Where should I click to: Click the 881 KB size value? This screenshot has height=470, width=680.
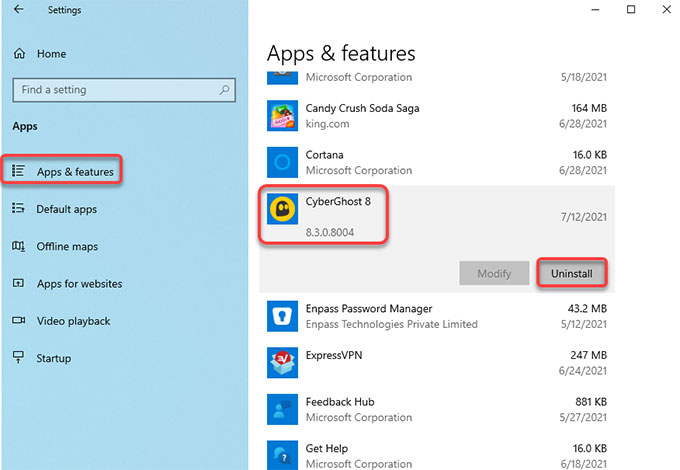(591, 402)
